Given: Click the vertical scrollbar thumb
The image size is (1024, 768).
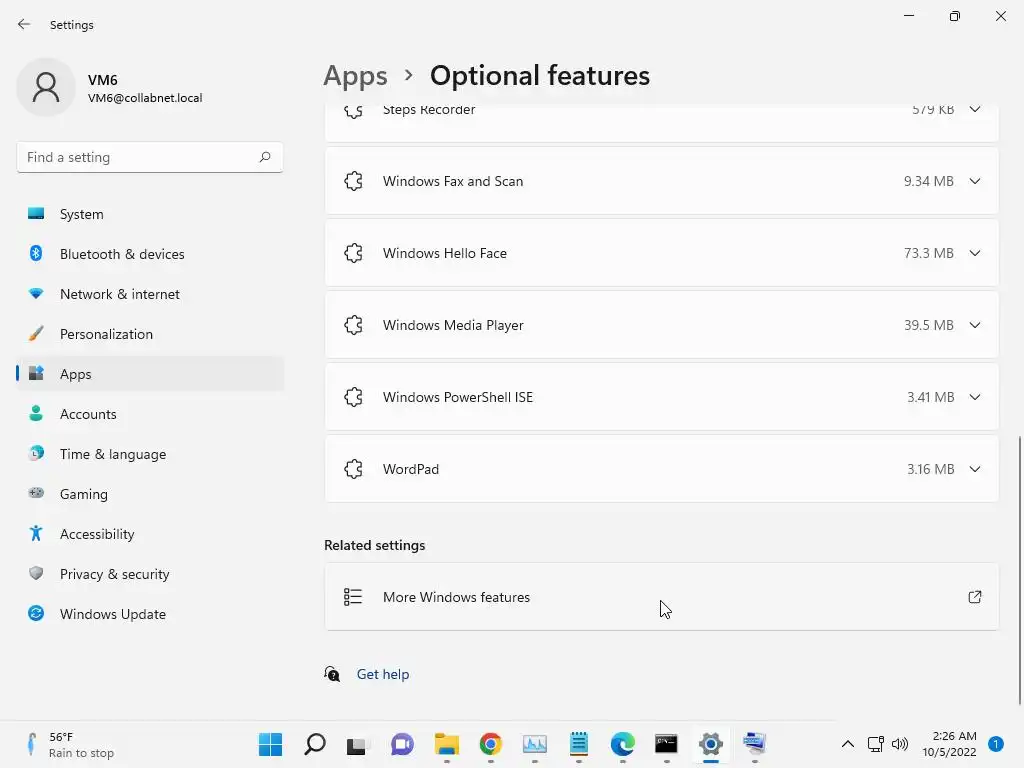Looking at the screenshot, I should (x=1019, y=571).
